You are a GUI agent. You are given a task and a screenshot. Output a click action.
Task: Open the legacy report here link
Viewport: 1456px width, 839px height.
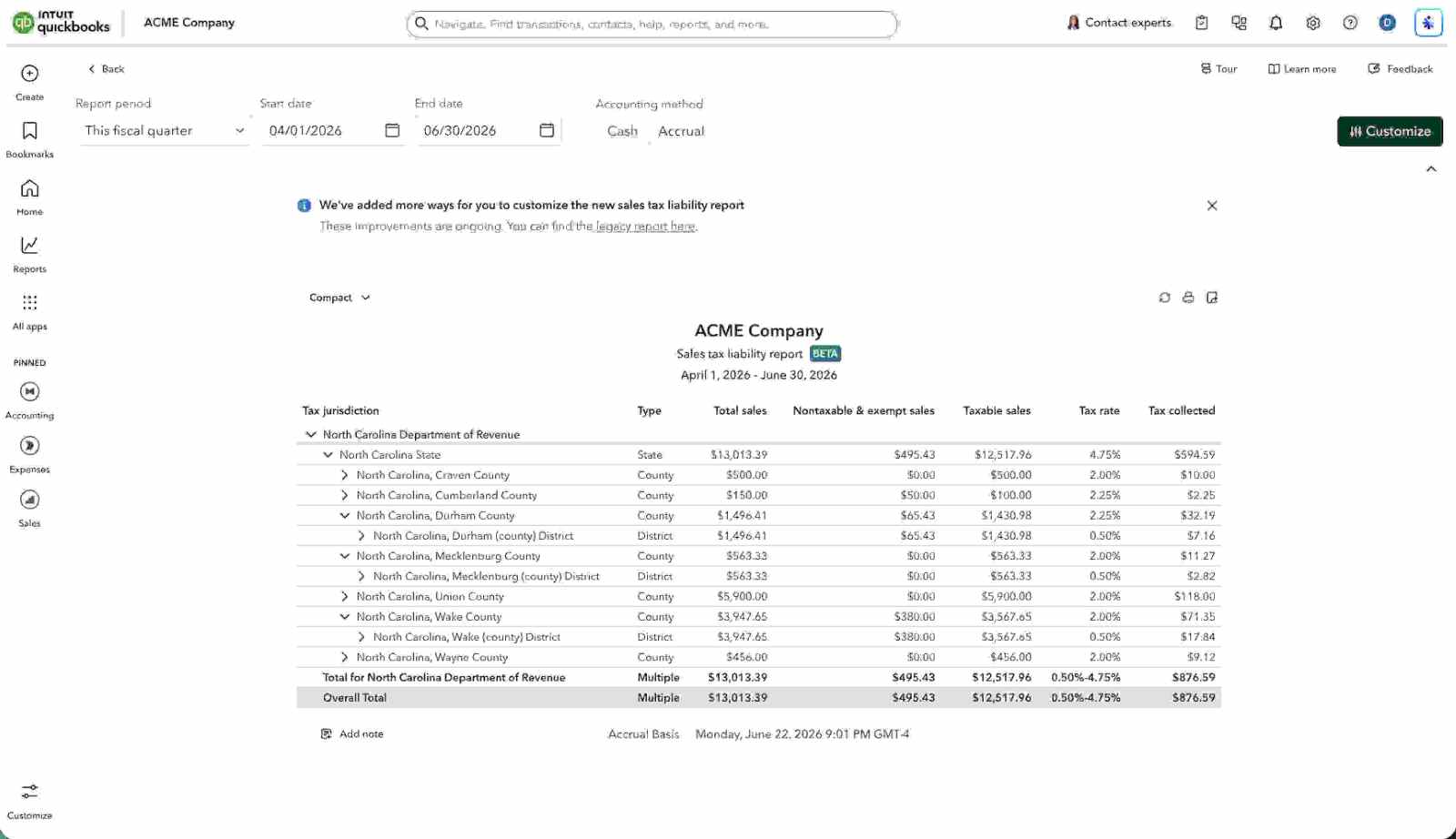tap(646, 227)
